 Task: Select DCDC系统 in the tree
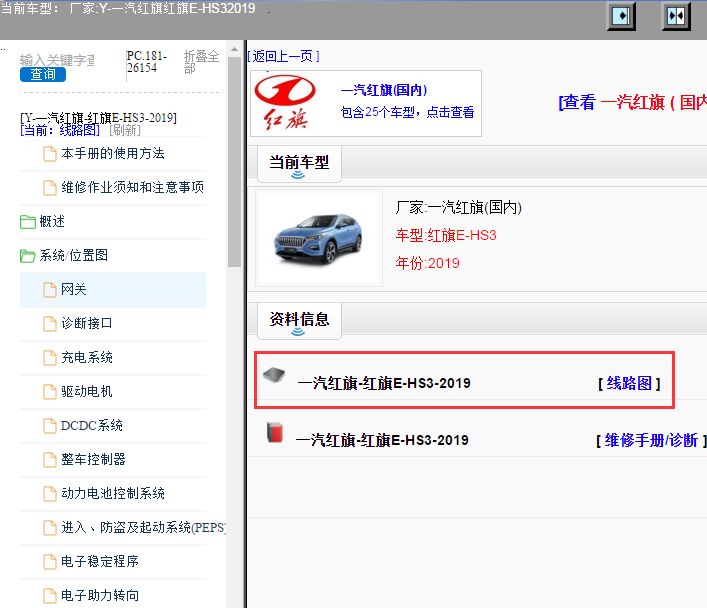92,425
